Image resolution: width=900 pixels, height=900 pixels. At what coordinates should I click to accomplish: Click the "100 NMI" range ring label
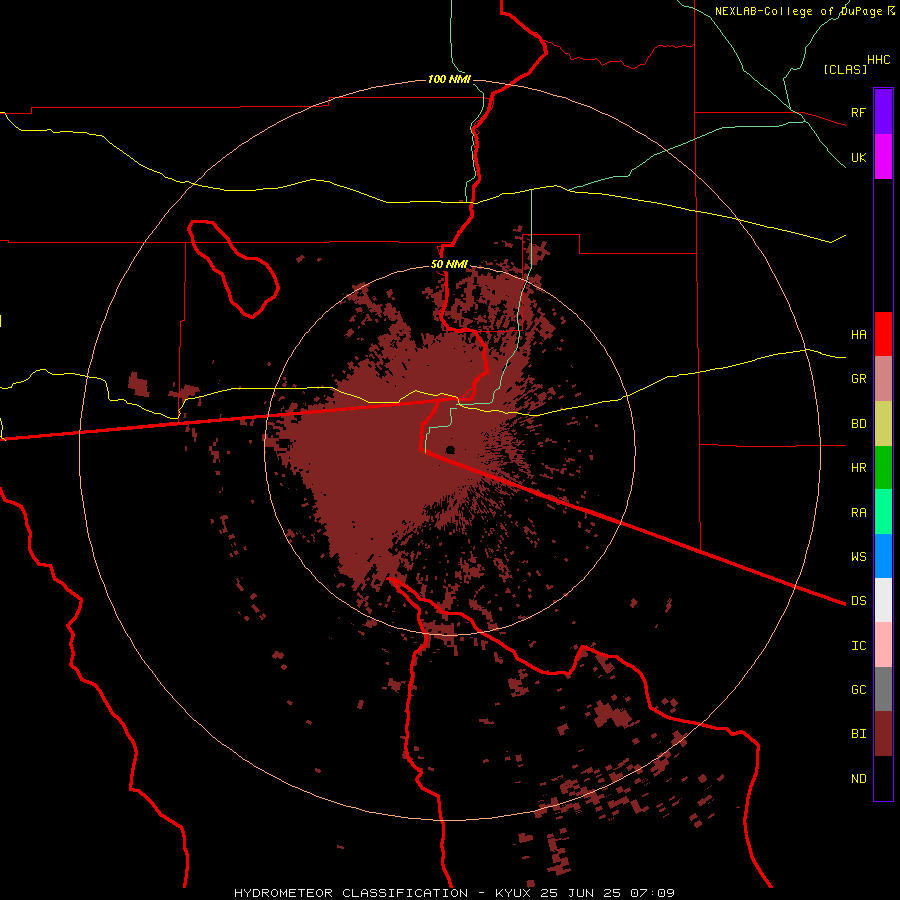pyautogui.click(x=449, y=79)
